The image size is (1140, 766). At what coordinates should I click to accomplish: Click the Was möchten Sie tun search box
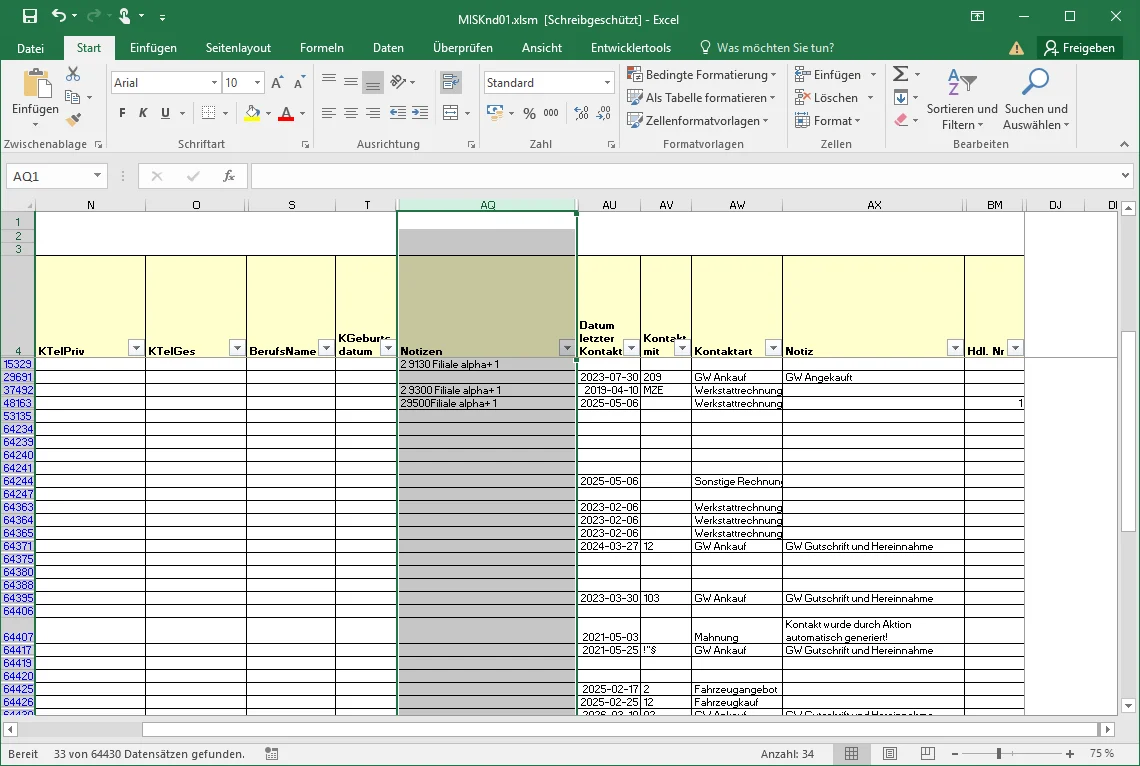(767, 48)
